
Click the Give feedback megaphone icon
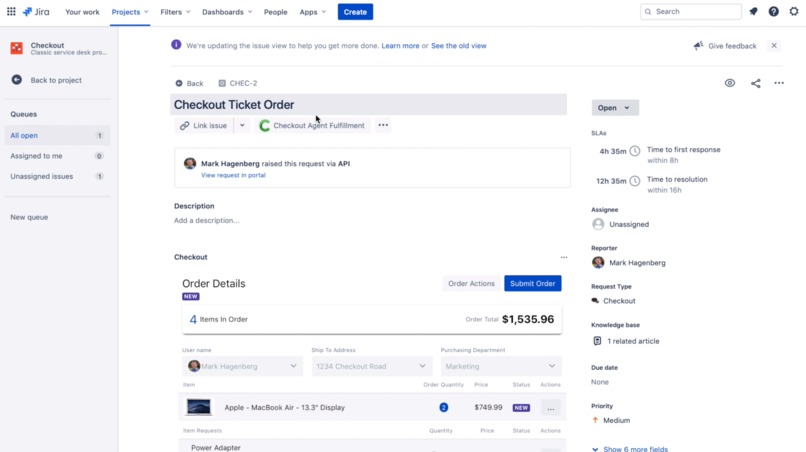[698, 46]
